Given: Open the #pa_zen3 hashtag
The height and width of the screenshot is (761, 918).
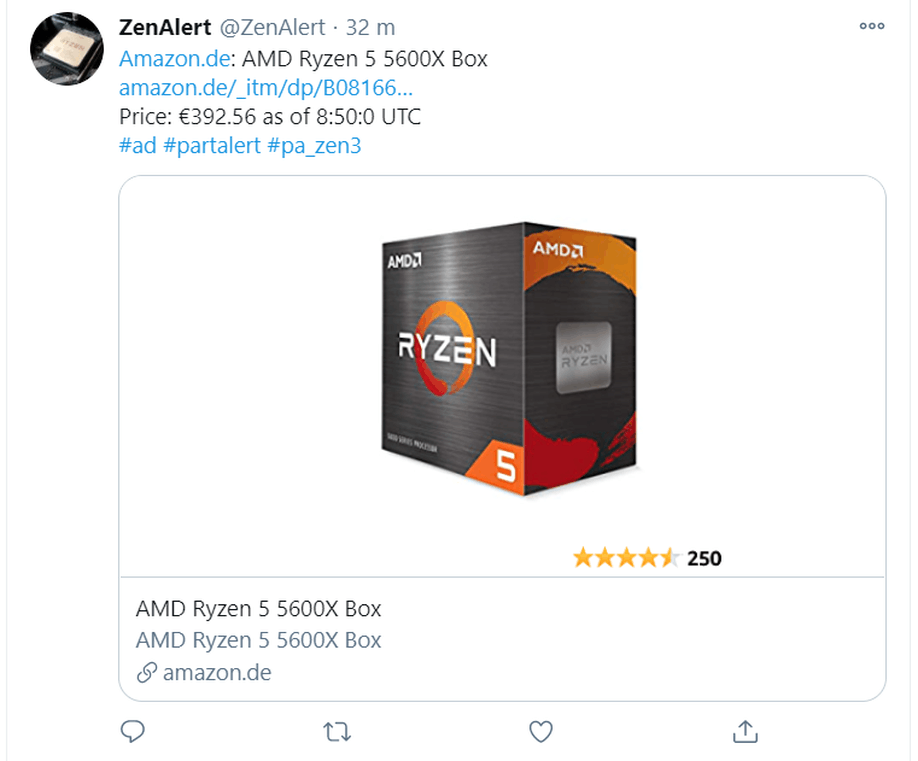Looking at the screenshot, I should 315,146.
